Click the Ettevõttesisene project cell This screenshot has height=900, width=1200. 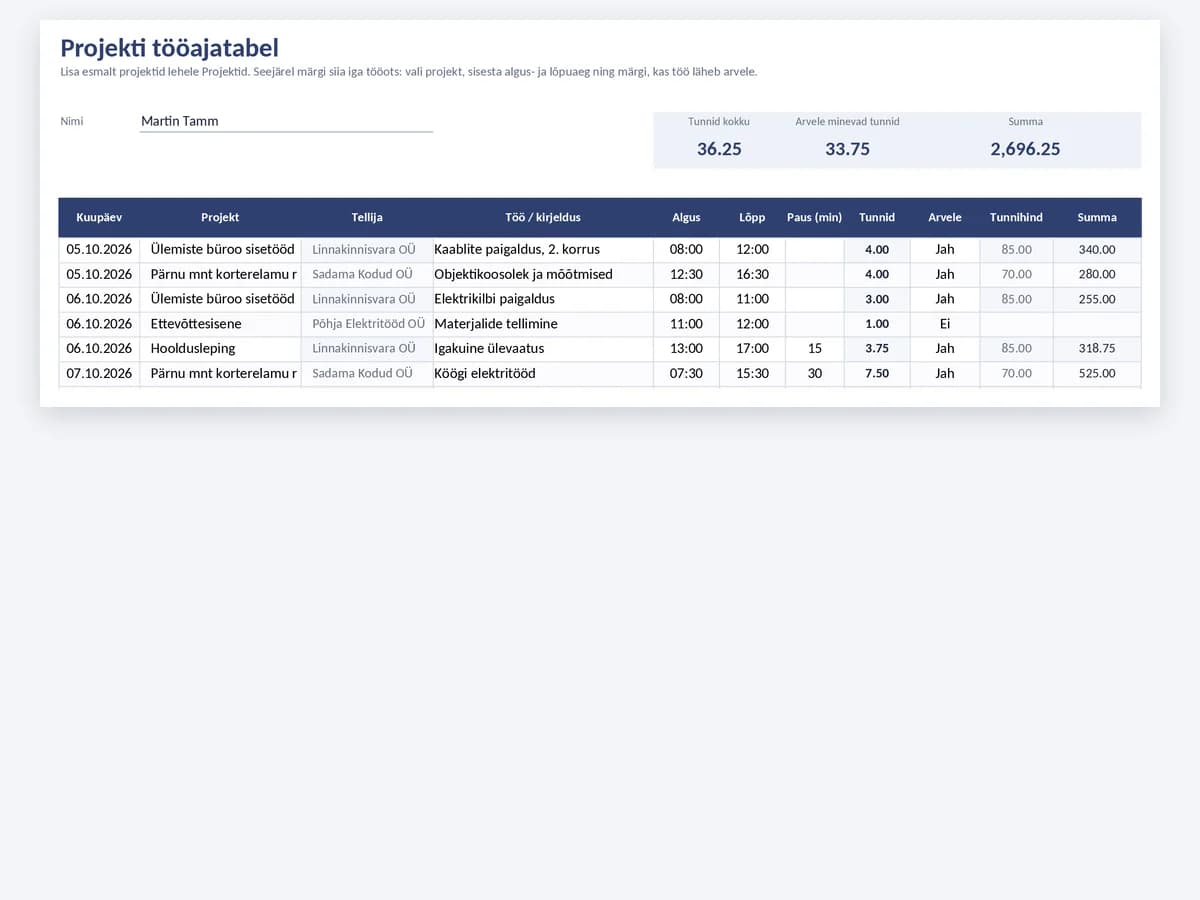(x=220, y=324)
